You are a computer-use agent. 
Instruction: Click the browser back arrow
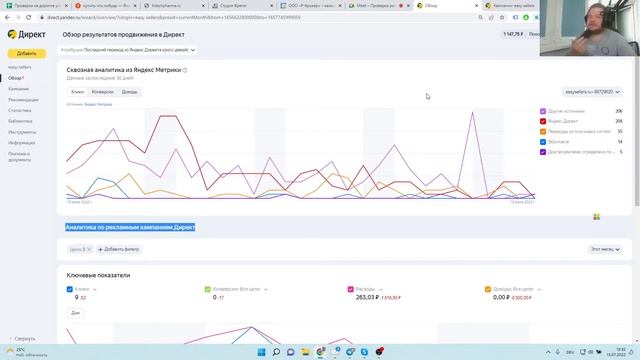click(x=7, y=18)
